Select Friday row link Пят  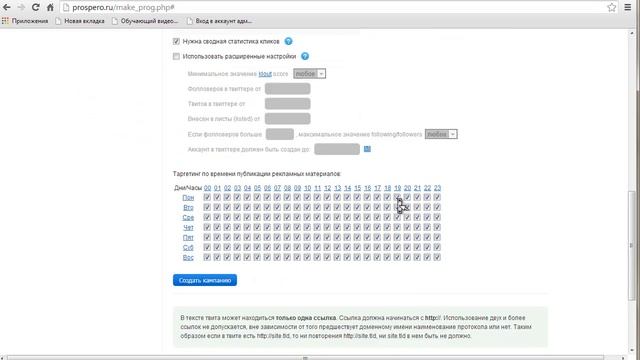point(188,238)
